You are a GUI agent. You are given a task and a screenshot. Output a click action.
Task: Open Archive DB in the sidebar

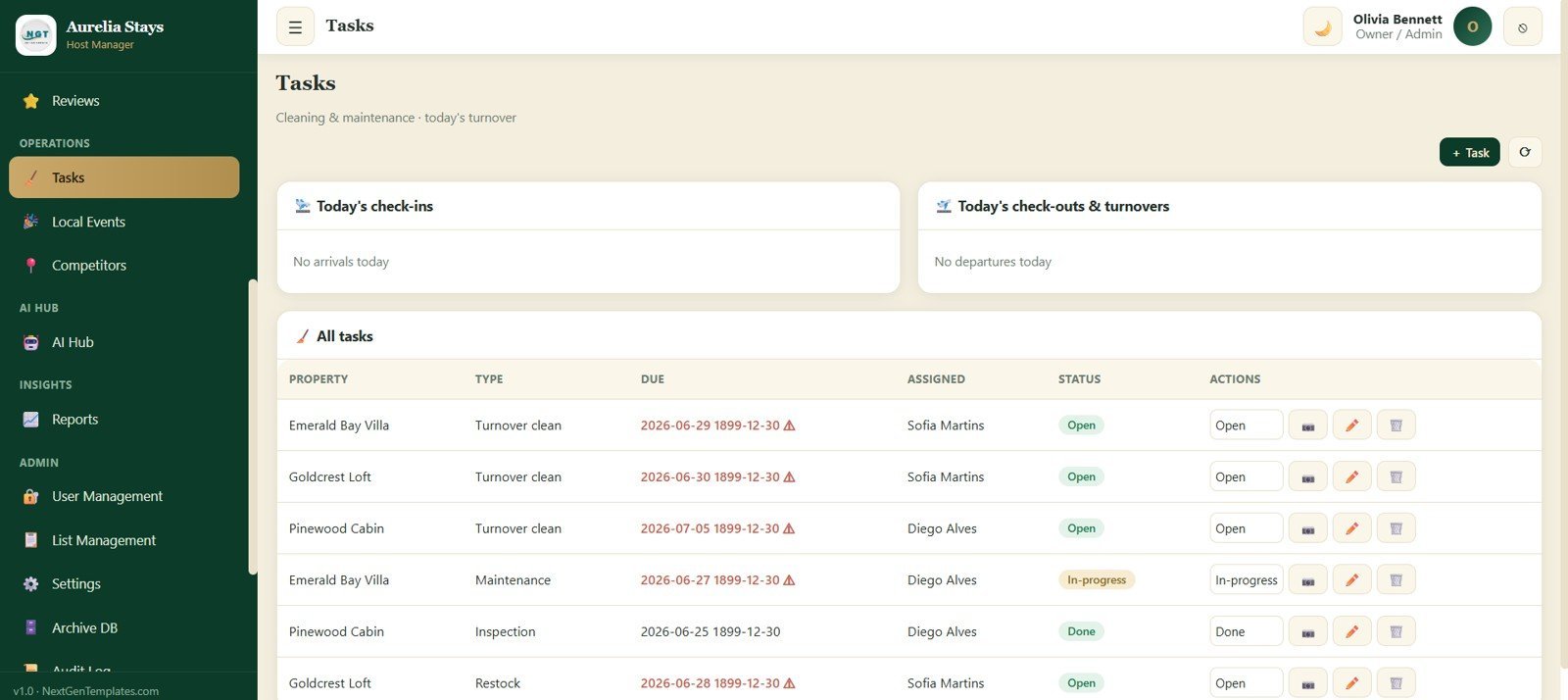(x=123, y=627)
